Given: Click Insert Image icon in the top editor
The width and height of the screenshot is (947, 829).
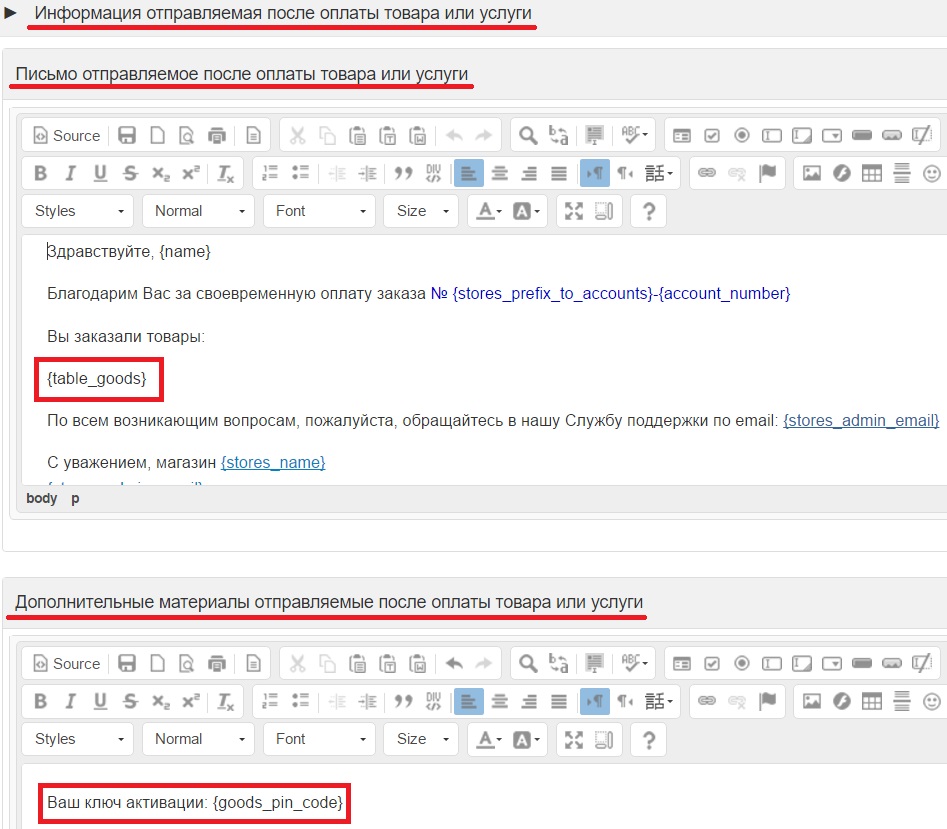Looking at the screenshot, I should pyautogui.click(x=812, y=173).
